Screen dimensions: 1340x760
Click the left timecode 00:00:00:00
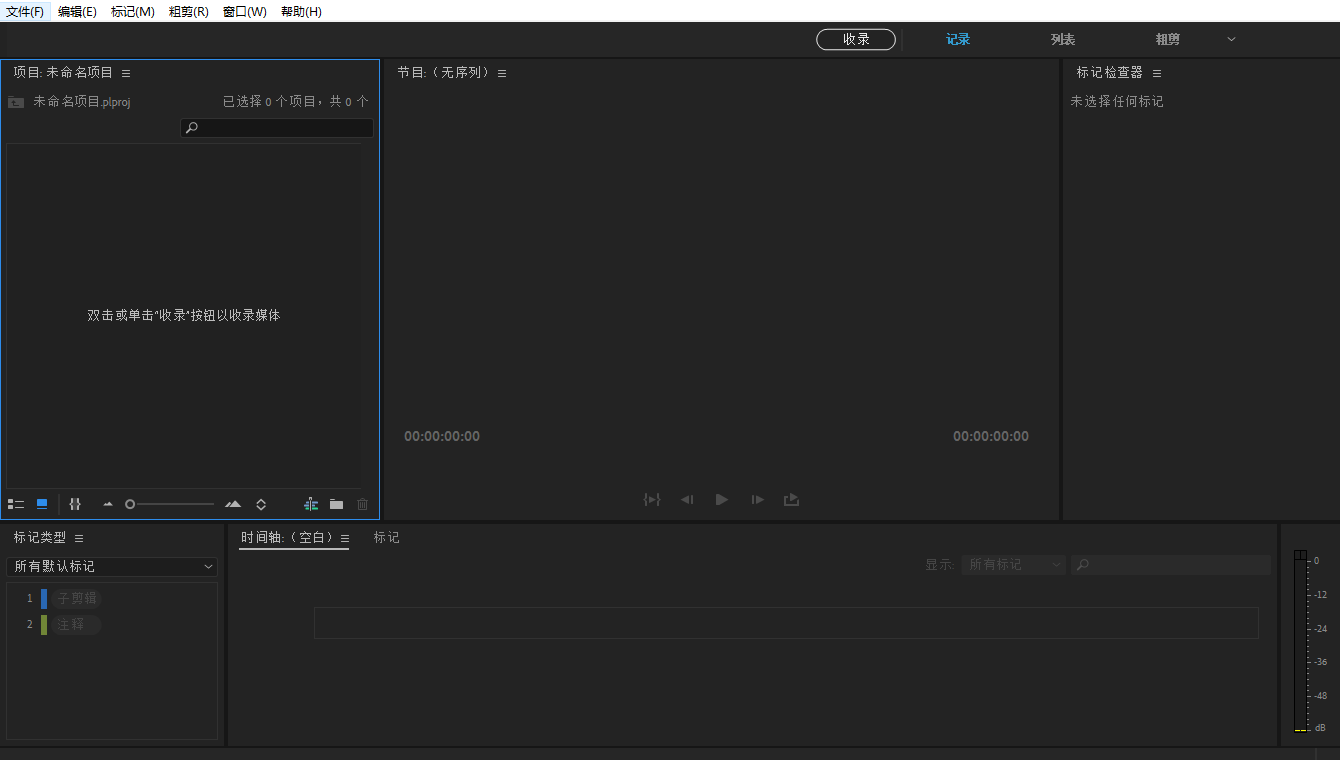point(442,436)
